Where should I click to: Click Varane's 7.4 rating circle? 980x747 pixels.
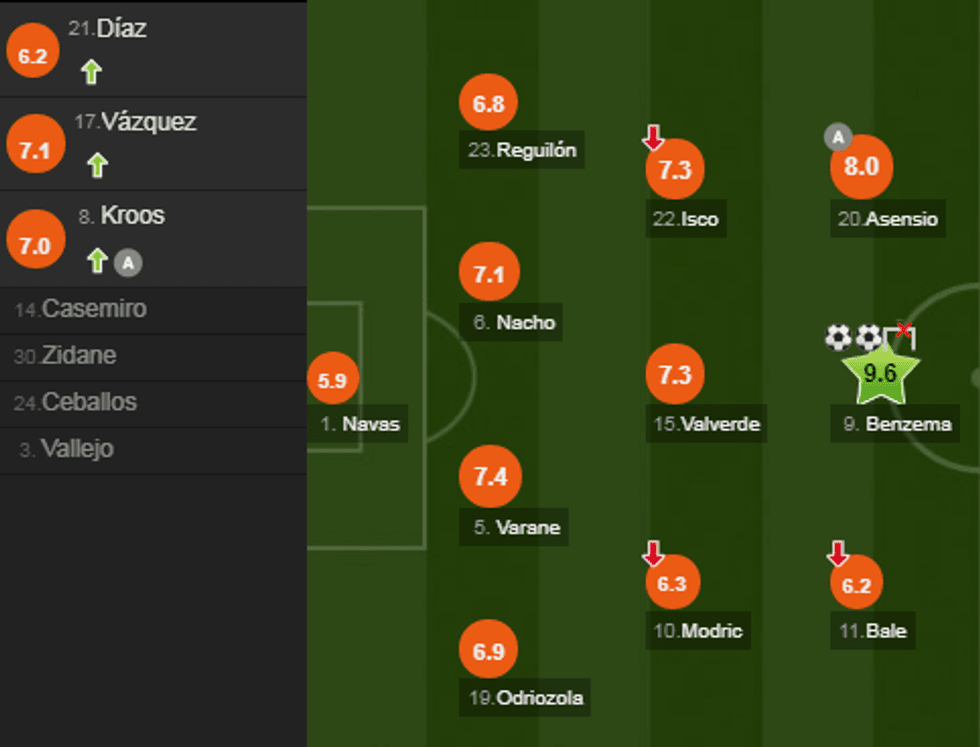[x=489, y=477]
